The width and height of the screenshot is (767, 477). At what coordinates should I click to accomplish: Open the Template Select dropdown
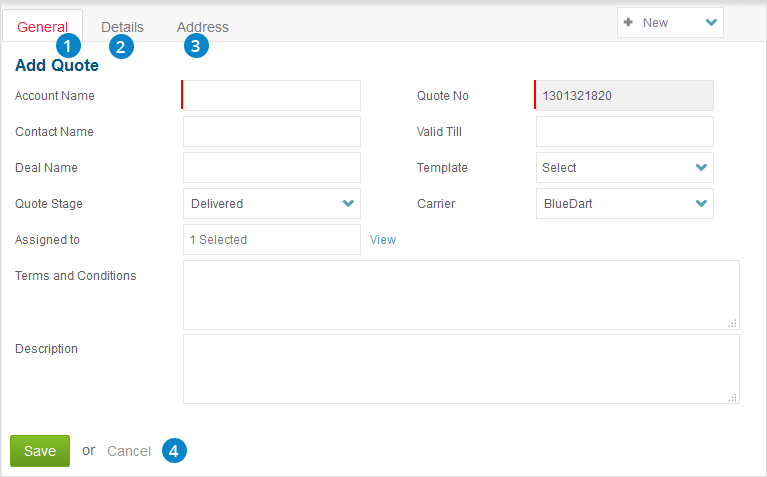(x=625, y=167)
